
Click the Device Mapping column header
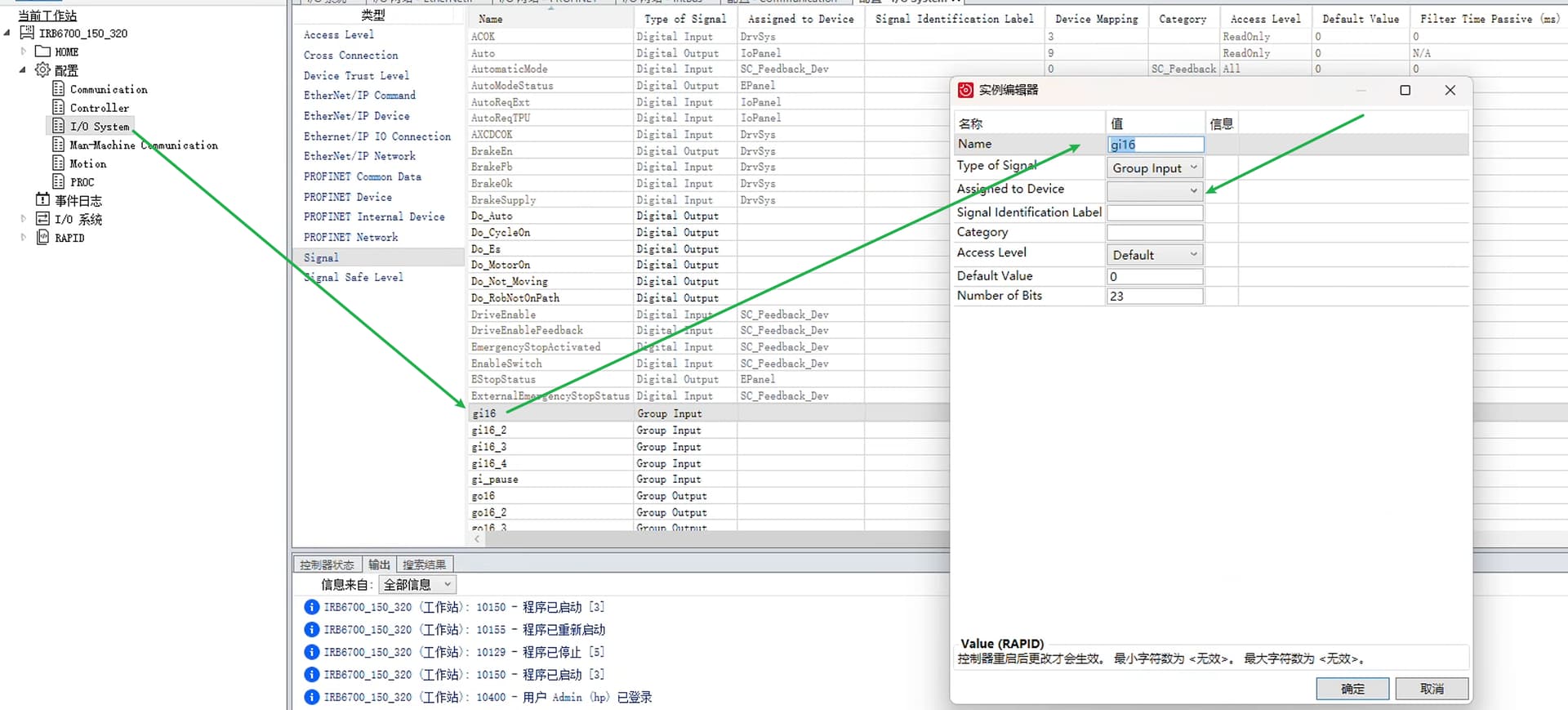click(1097, 19)
